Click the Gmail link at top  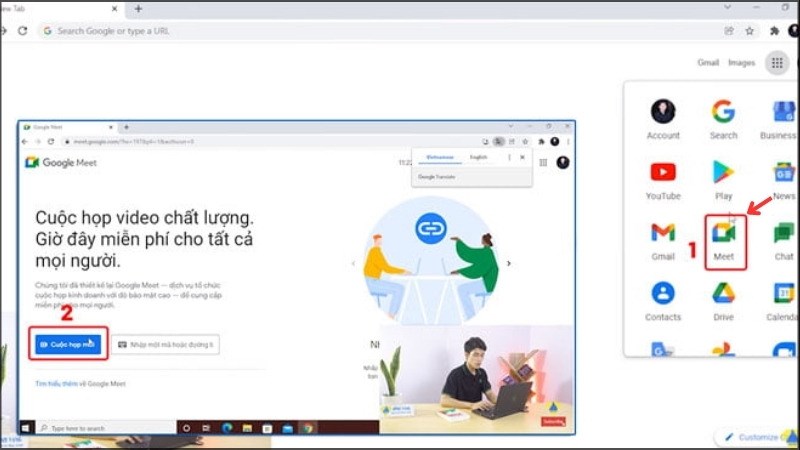(x=708, y=62)
